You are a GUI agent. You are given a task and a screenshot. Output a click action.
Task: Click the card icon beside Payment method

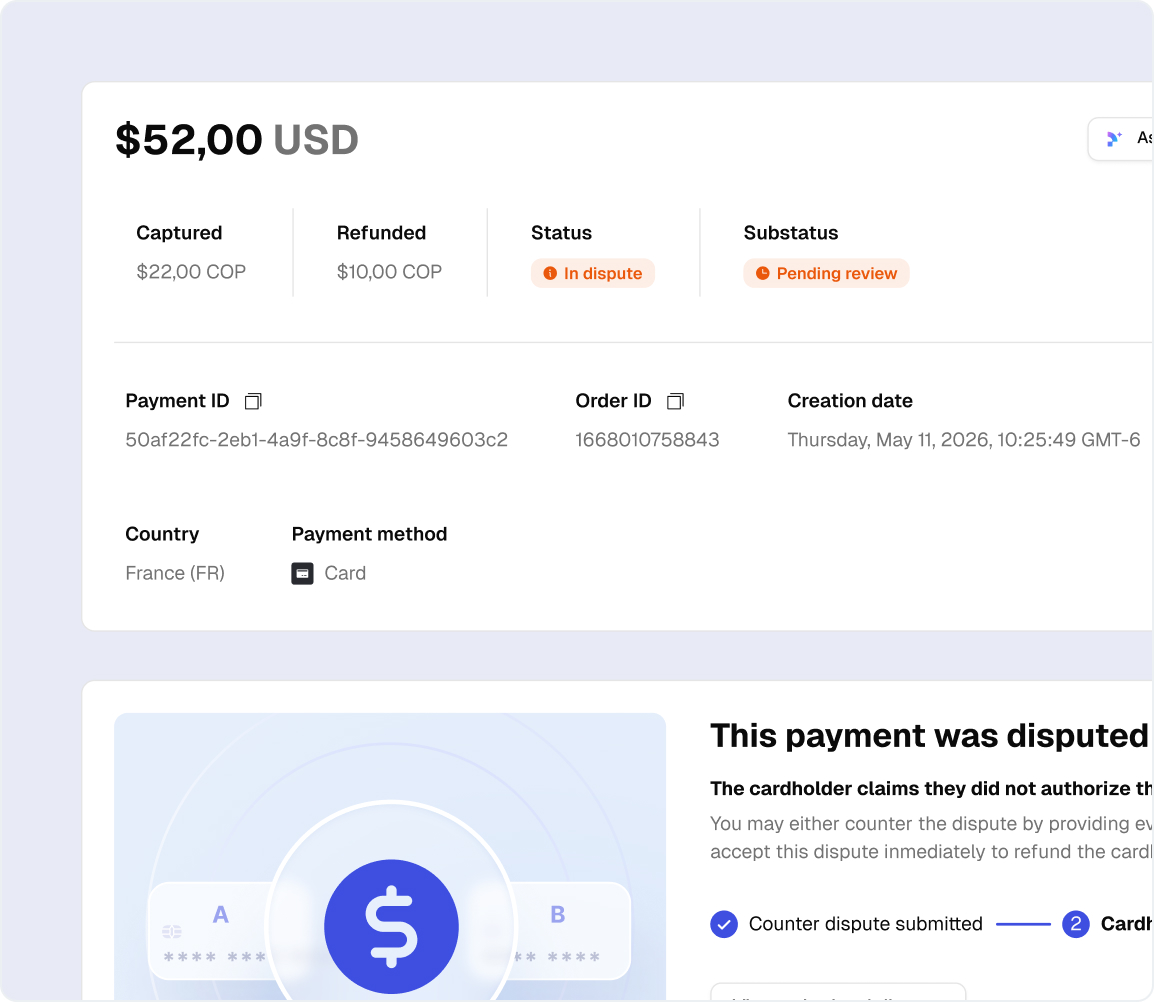(302, 573)
